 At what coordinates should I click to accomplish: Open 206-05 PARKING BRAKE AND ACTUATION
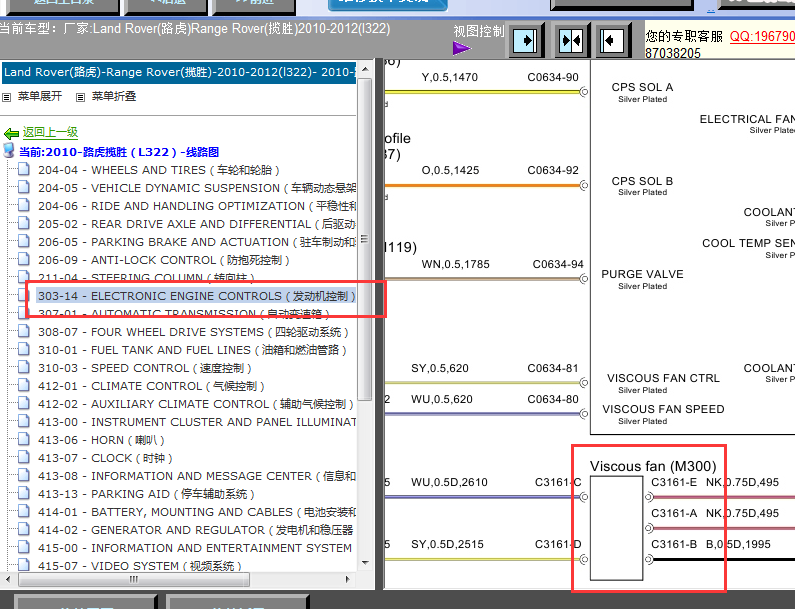click(197, 242)
